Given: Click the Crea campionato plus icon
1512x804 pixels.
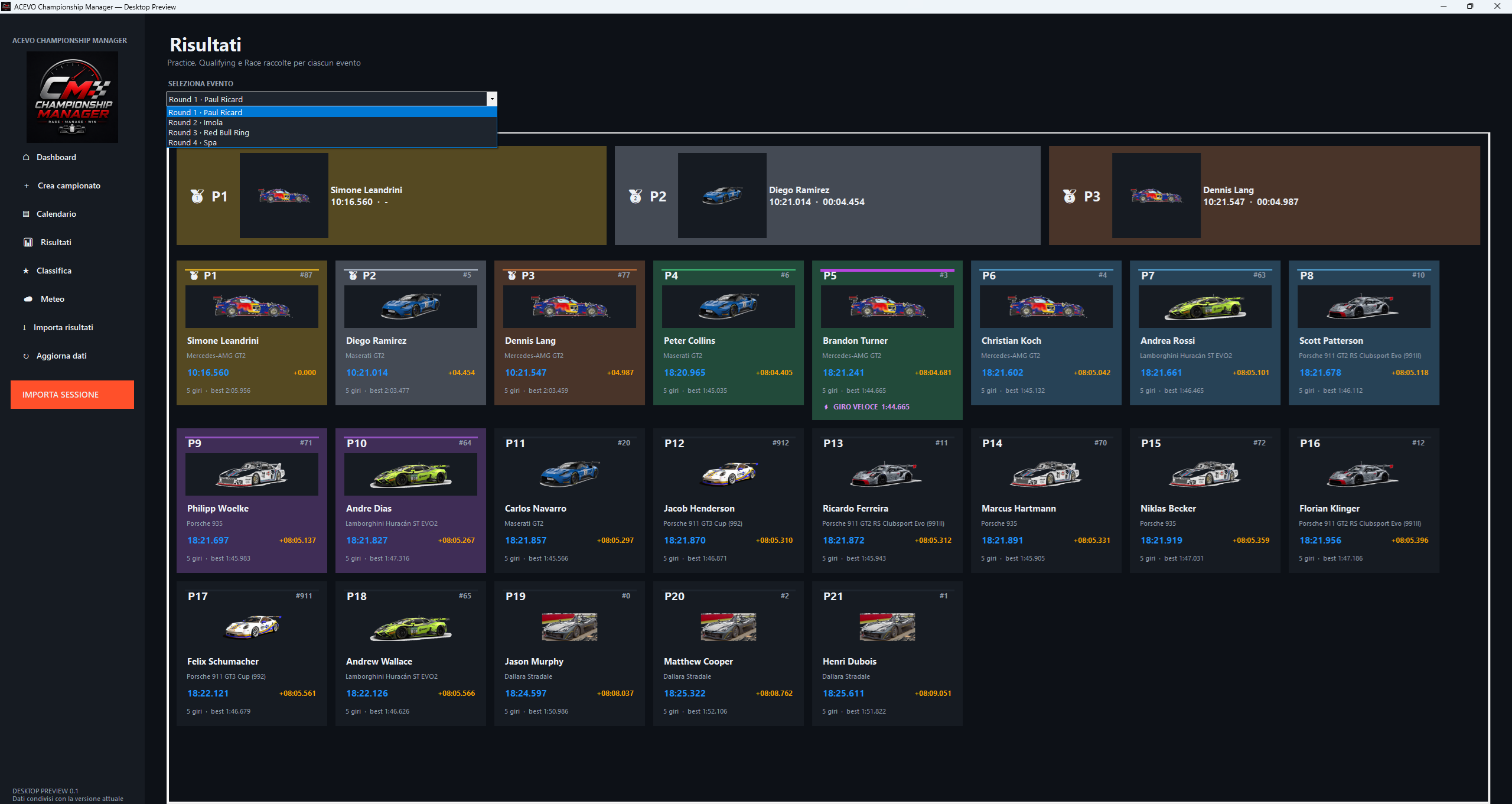Looking at the screenshot, I should 27,185.
